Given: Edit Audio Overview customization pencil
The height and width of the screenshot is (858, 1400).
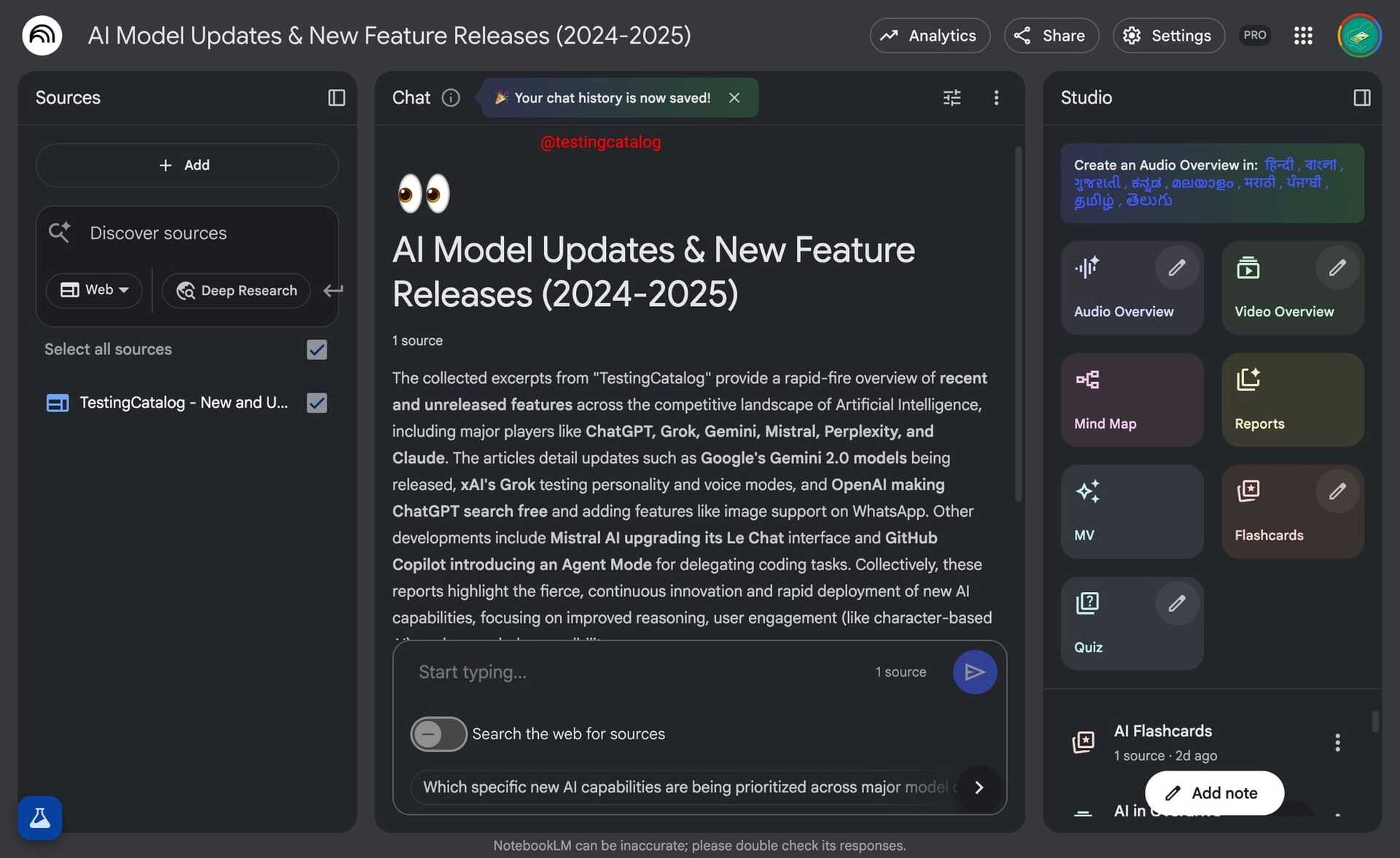Looking at the screenshot, I should pos(1176,268).
